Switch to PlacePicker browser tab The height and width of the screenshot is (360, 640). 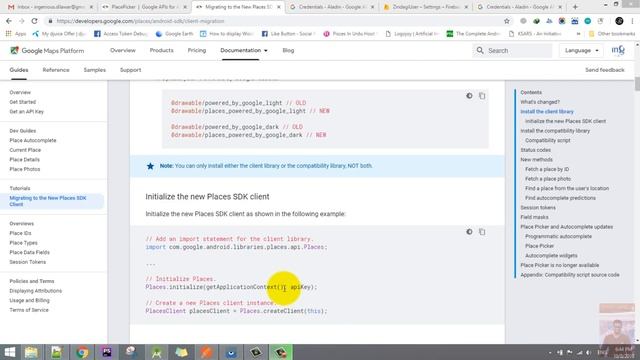pyautogui.click(x=144, y=7)
